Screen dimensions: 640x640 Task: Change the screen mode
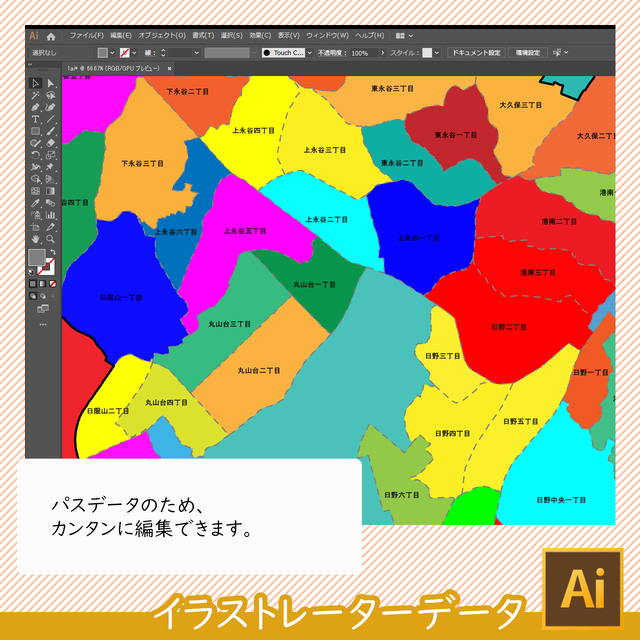(x=43, y=309)
